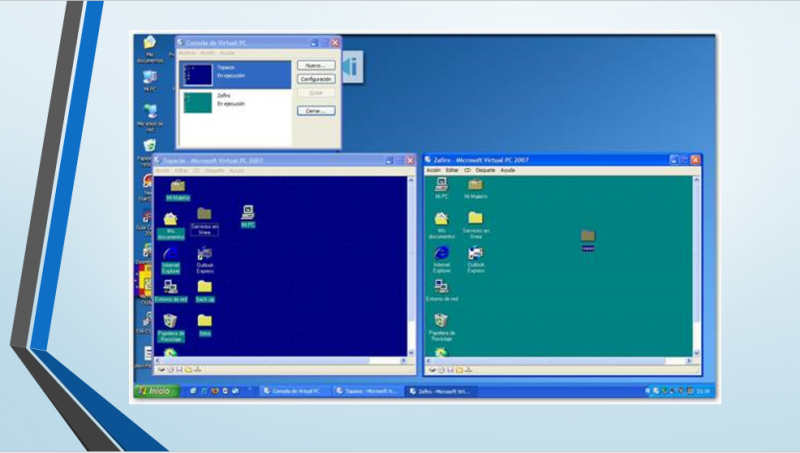
Task: Click Mi Maletín icon in Zafiro desktop
Action: 476,188
